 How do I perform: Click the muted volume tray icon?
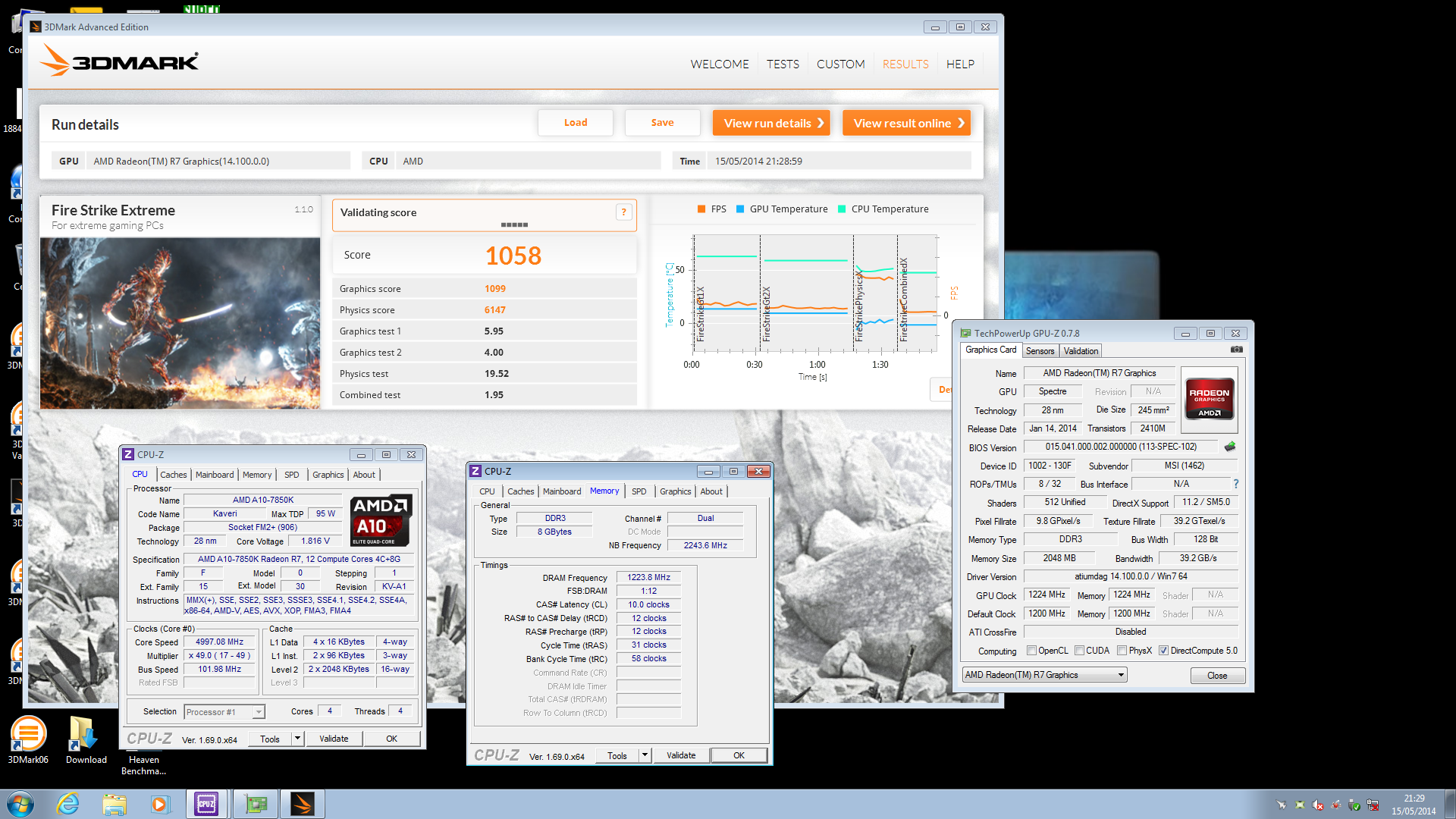pos(1318,805)
